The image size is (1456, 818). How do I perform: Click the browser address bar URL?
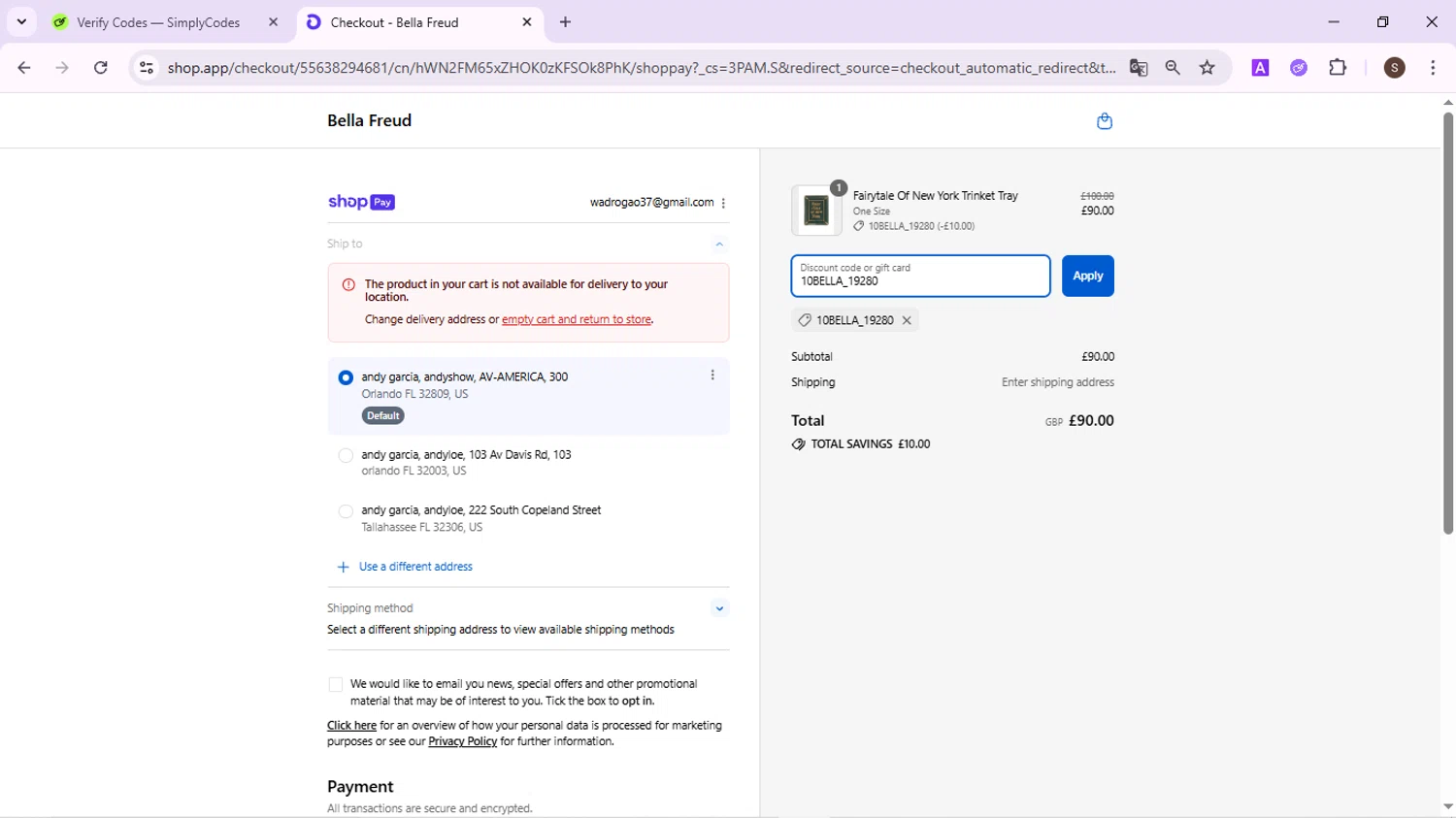point(641,68)
